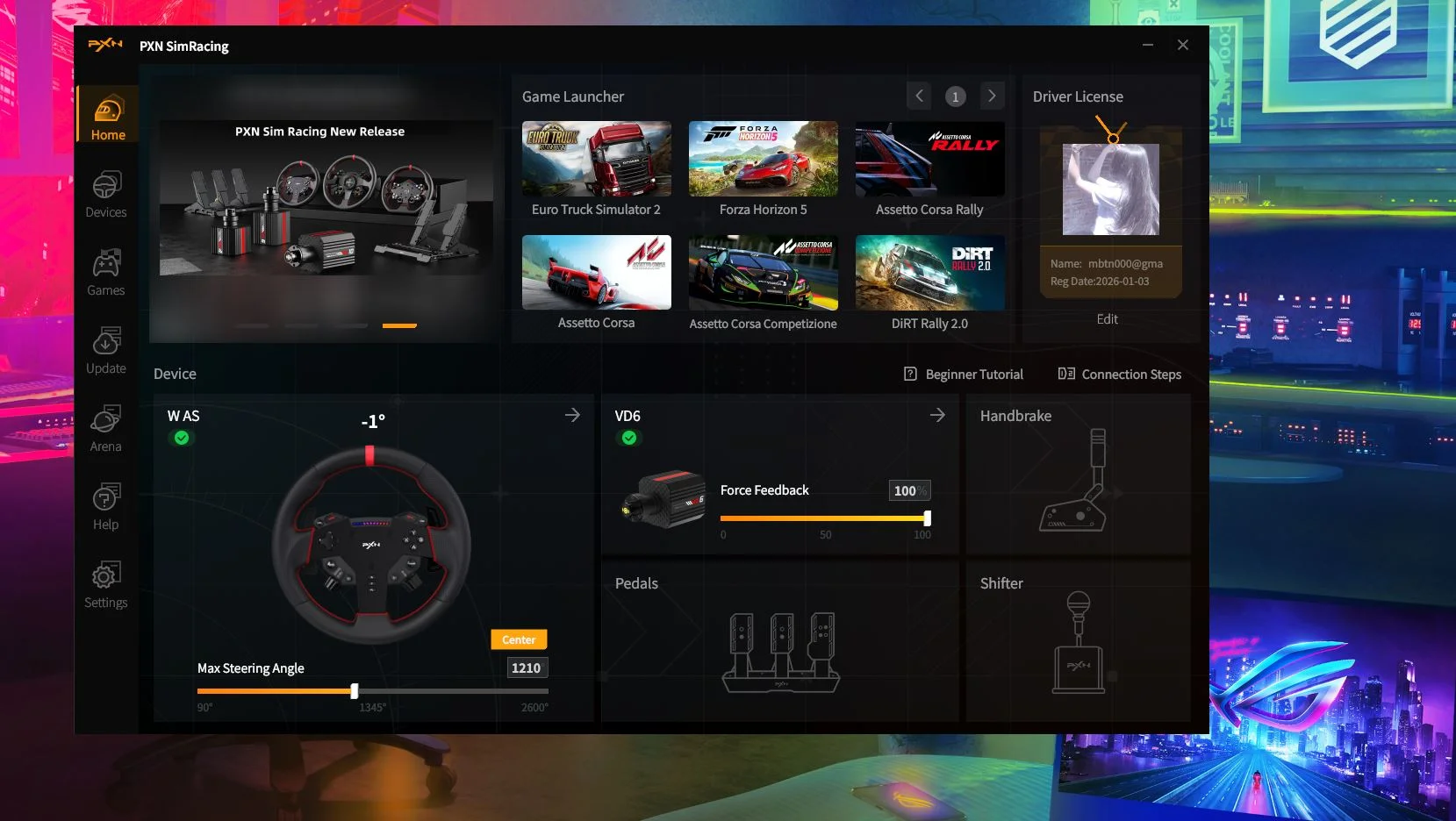Open W AS wheel details arrow

coord(572,415)
